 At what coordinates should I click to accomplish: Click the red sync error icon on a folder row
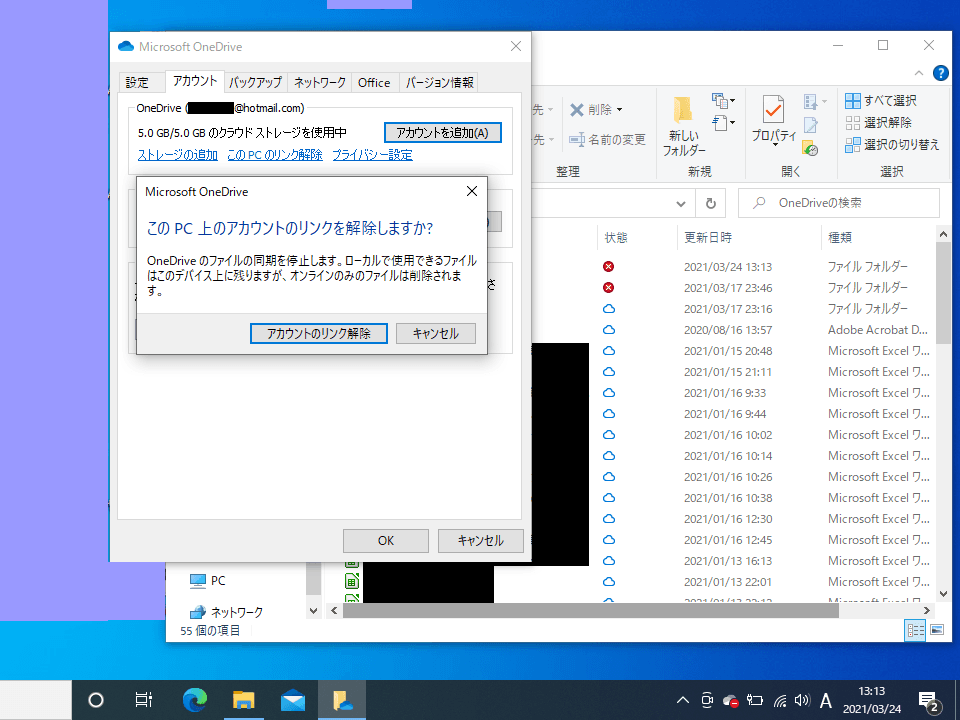tap(608, 266)
